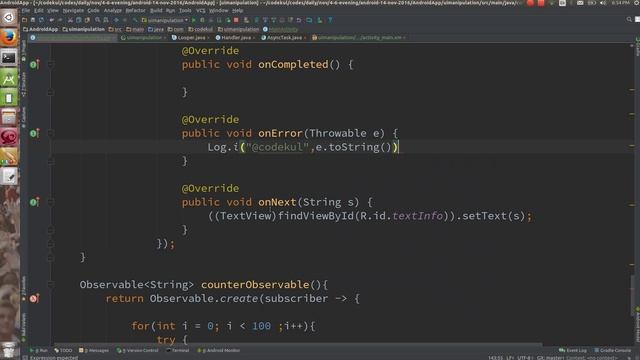Open the Ubuntu dash home button

(x=9, y=17)
